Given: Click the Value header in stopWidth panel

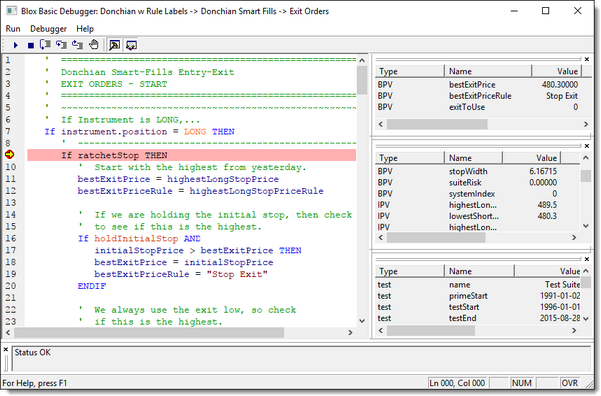Looking at the screenshot, I should (x=532, y=158).
